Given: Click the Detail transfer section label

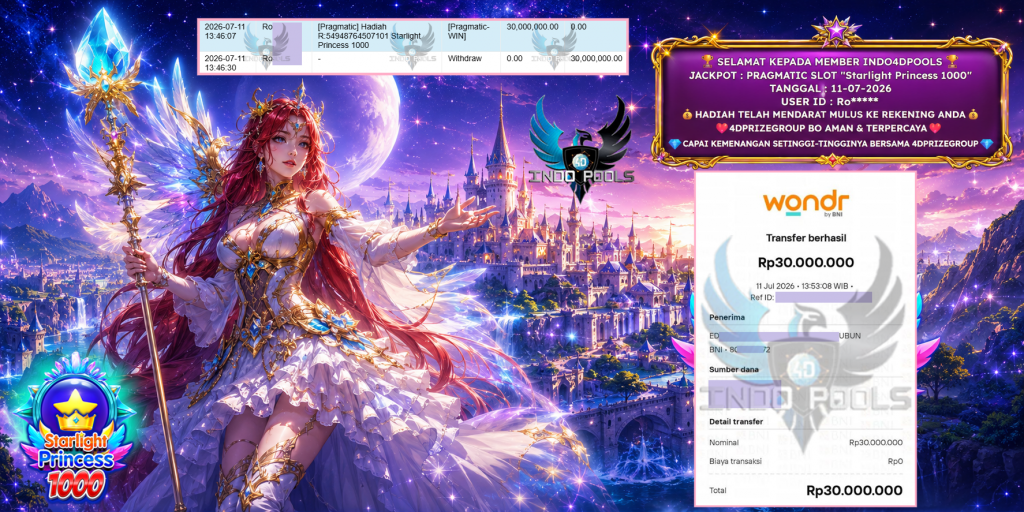Looking at the screenshot, I should pos(736,422).
